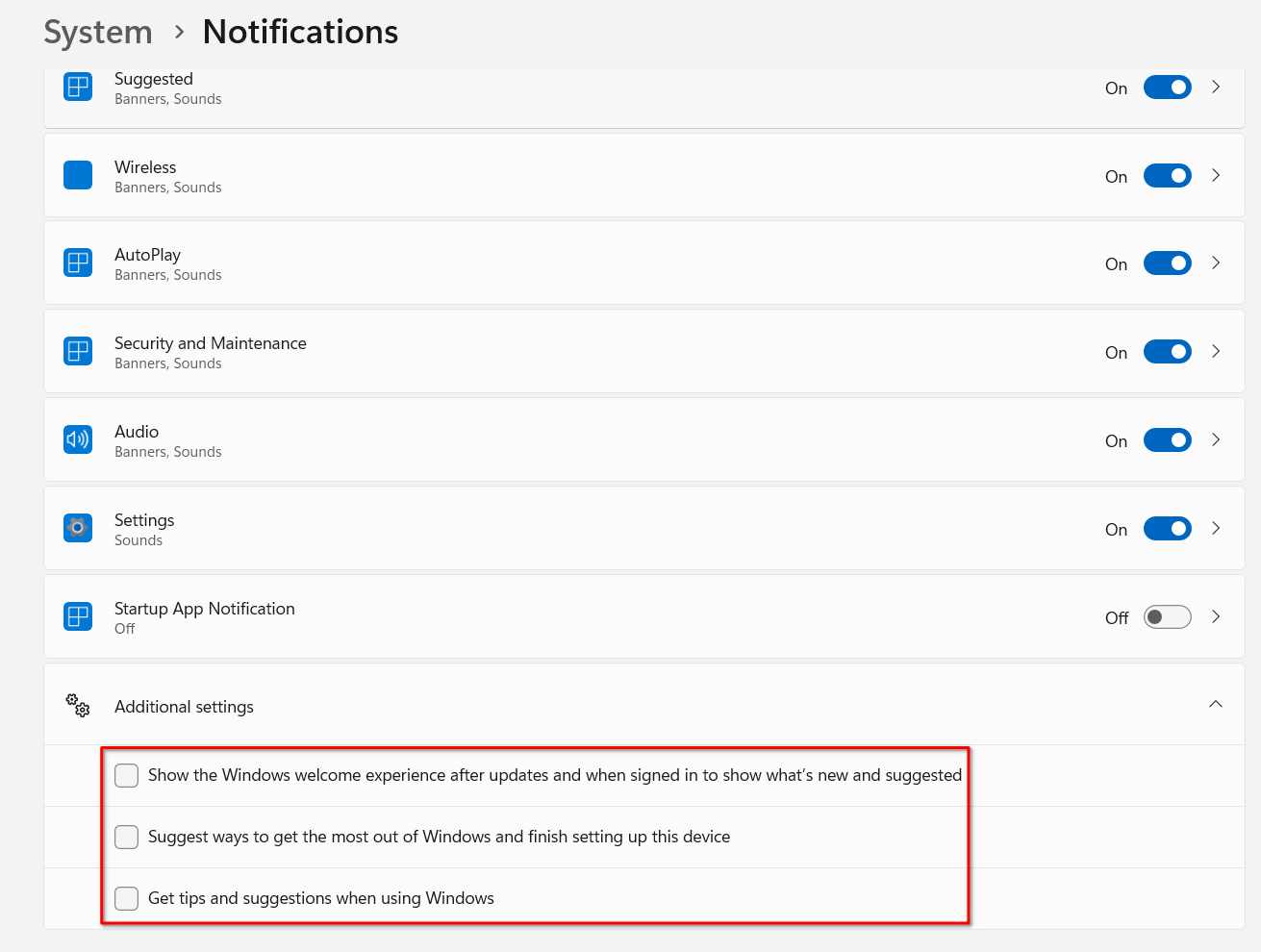The width and height of the screenshot is (1261, 952).
Task: Disable Audio notifications toggle
Action: [x=1167, y=440]
